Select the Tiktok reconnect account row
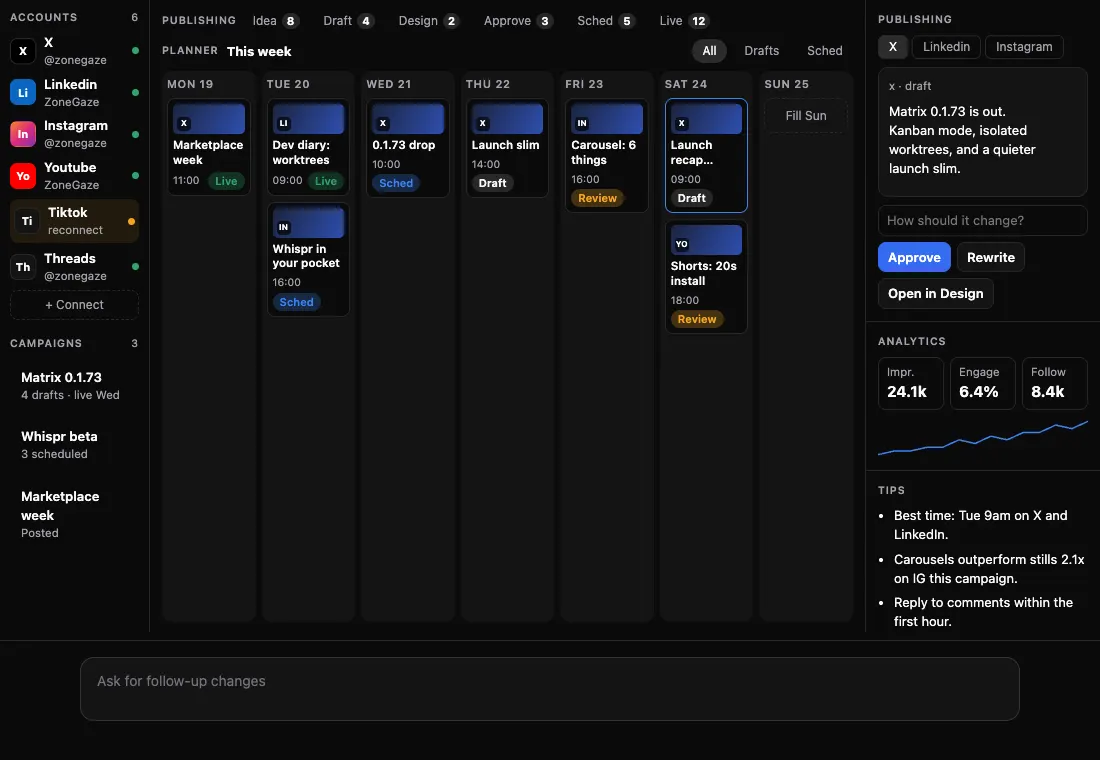This screenshot has width=1100, height=760. [x=74, y=221]
